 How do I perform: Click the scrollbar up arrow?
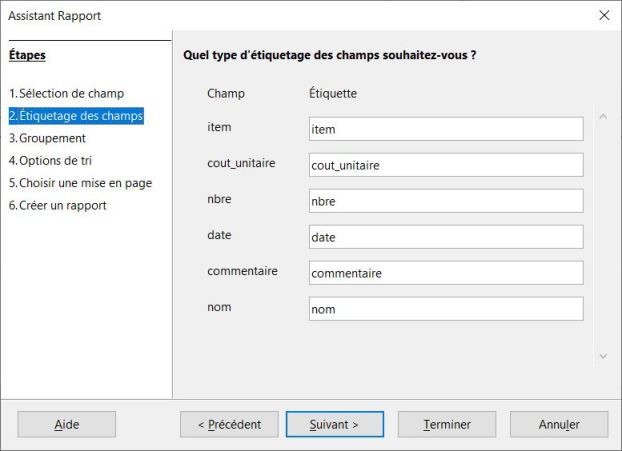(602, 117)
